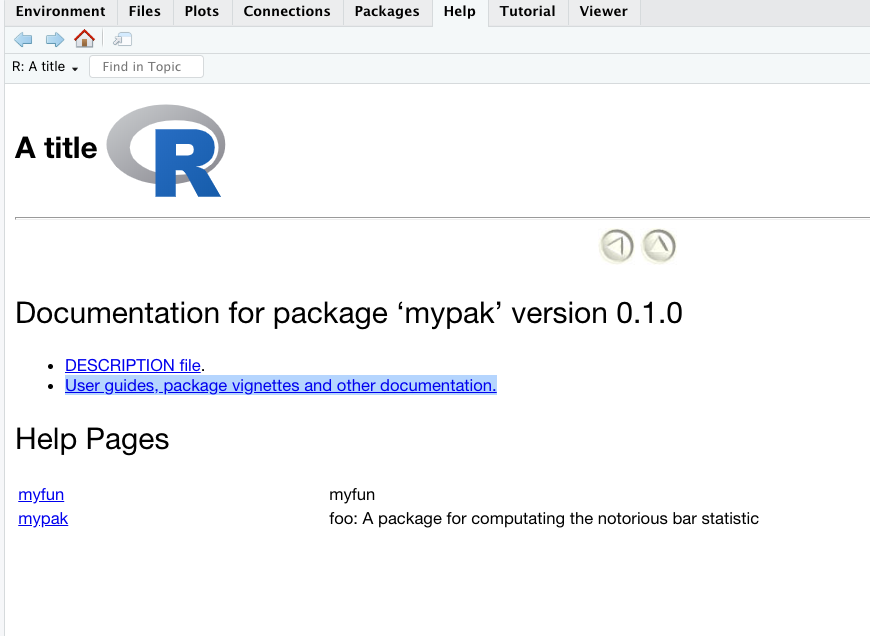Click the R logo image

(x=166, y=151)
